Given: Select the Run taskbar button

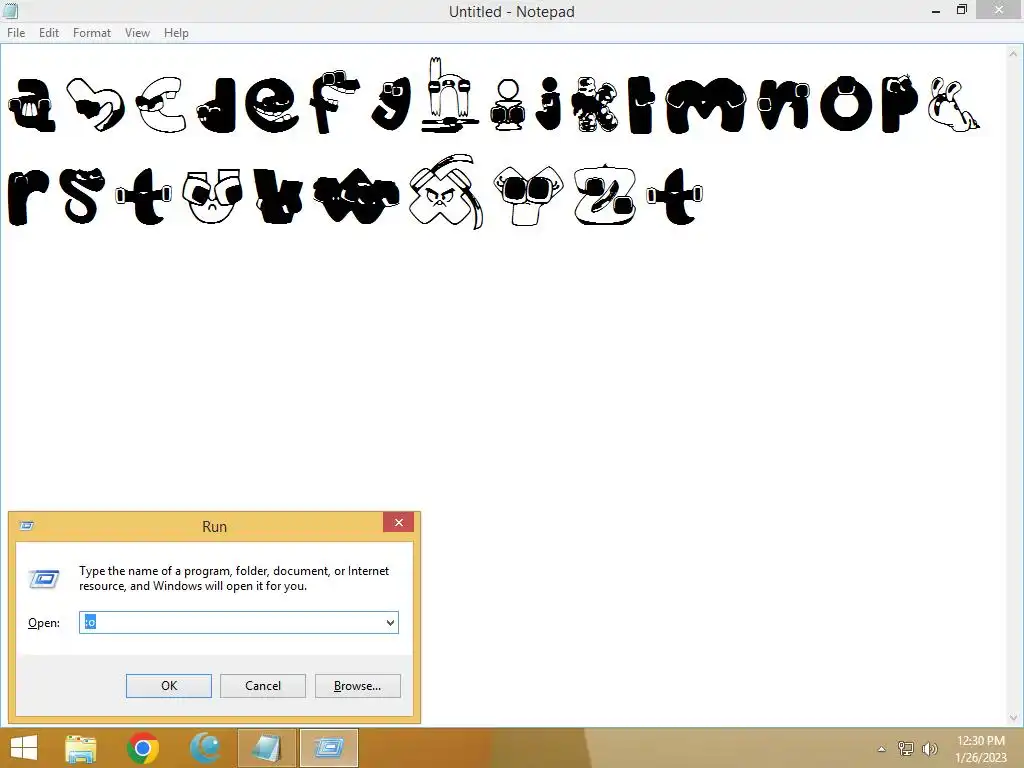Looking at the screenshot, I should point(328,748).
